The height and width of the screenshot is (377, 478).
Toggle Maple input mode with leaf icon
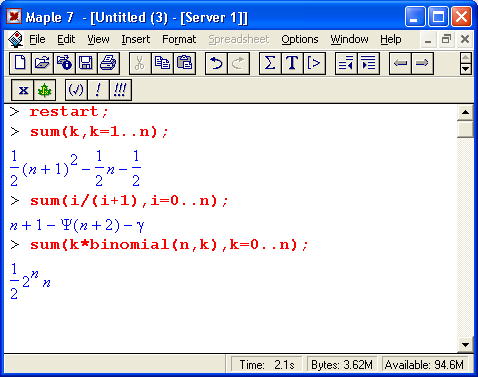pos(44,90)
